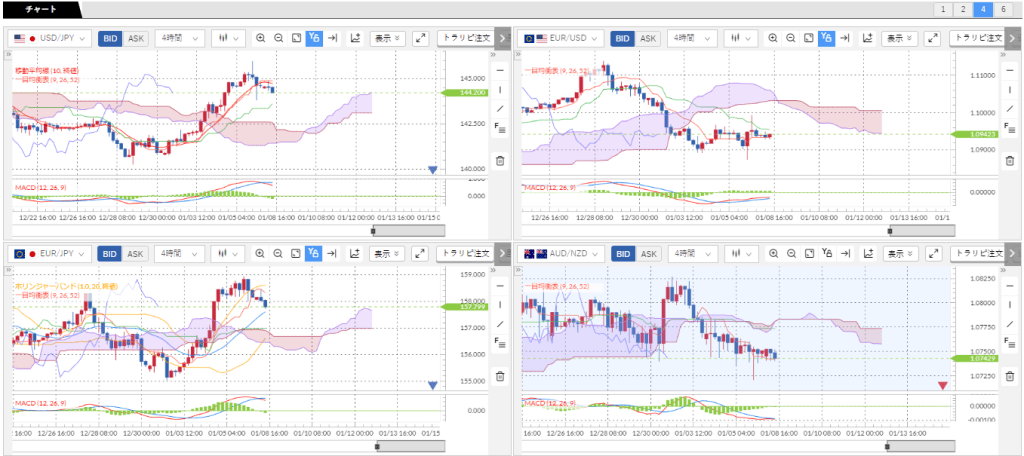Switch EUR/JPY chart to ASK price
This screenshot has width=1024, height=456.
click(136, 254)
